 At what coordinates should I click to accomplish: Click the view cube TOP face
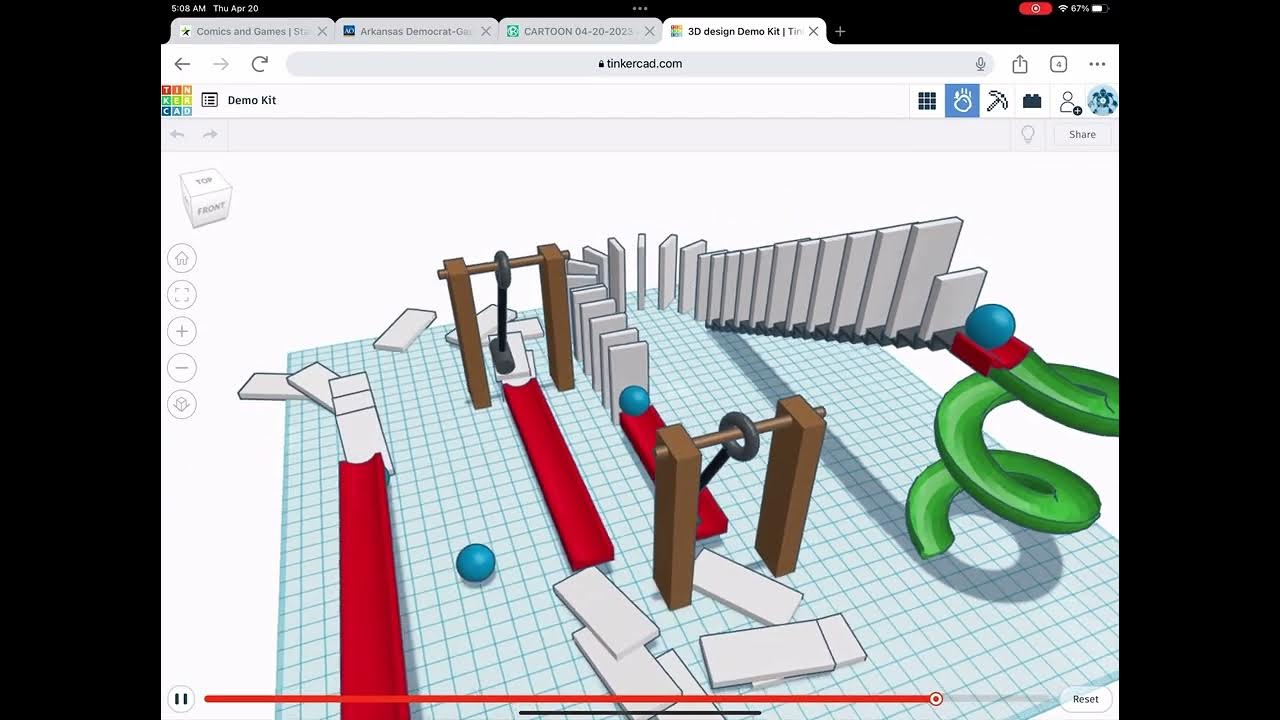click(204, 182)
